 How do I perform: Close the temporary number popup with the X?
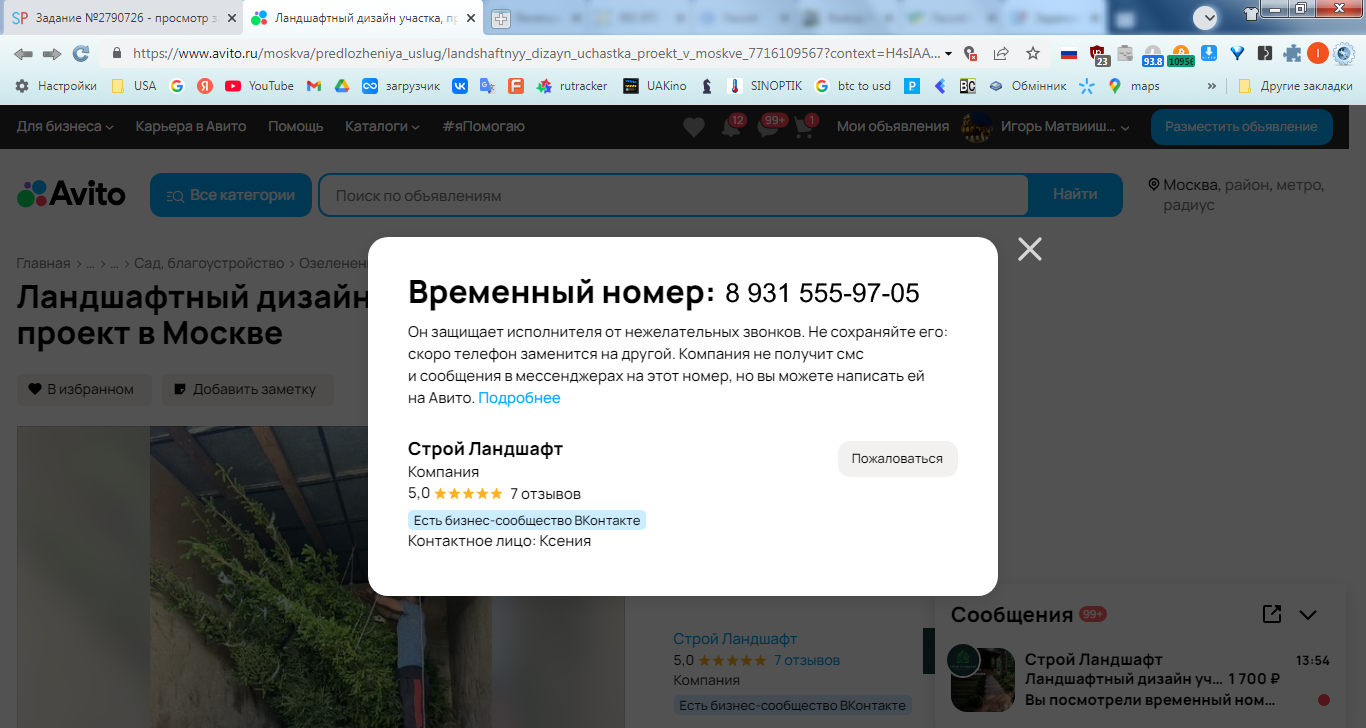click(1030, 249)
